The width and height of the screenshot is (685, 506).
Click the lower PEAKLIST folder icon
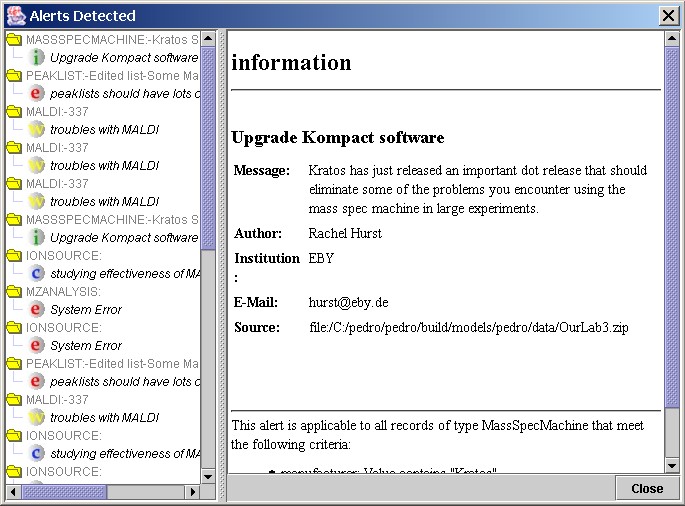[x=14, y=364]
